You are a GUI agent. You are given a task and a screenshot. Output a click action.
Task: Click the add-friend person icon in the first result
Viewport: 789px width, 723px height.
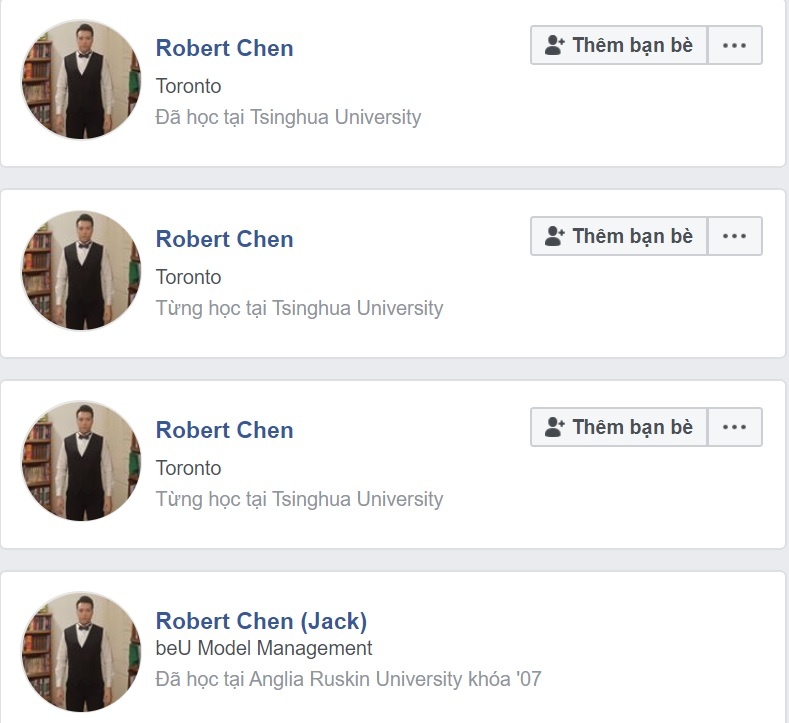(x=555, y=45)
